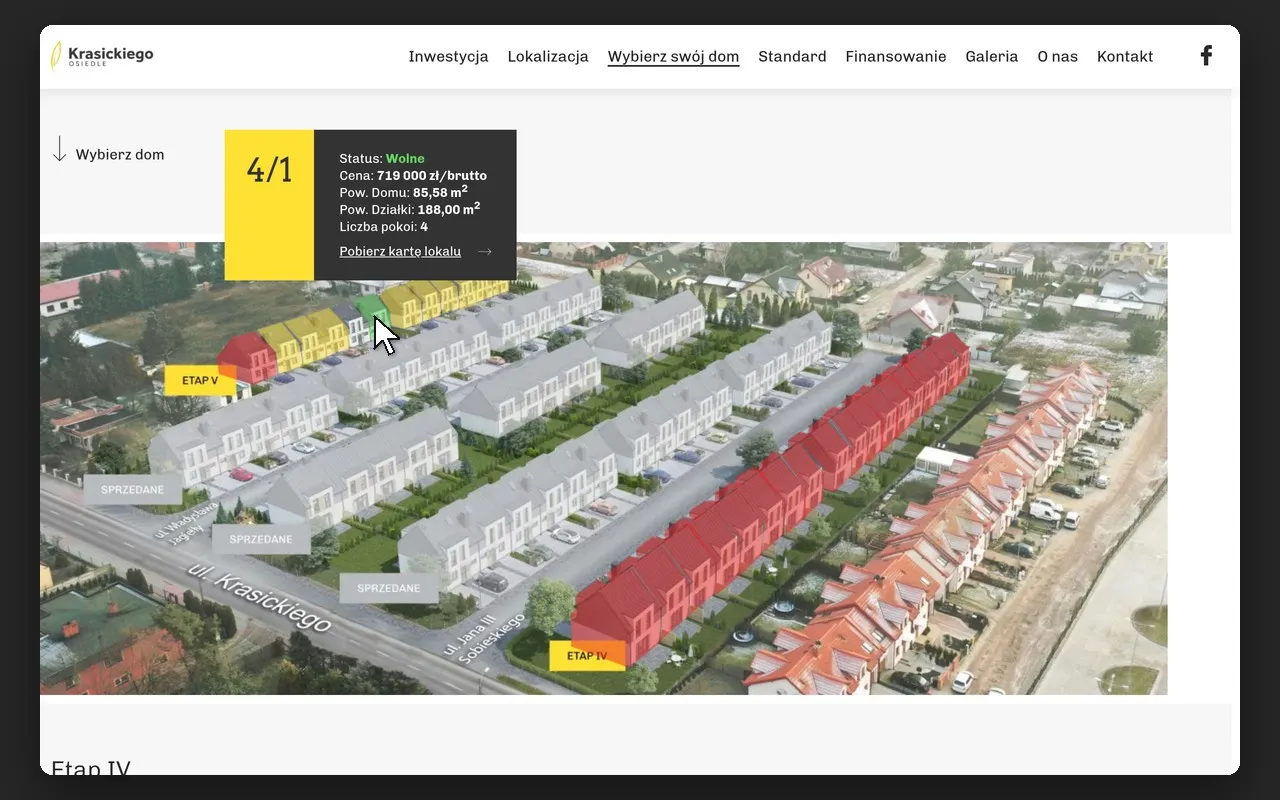1280x800 pixels.
Task: Select Wybierz swój dom in navigation
Action: (673, 57)
